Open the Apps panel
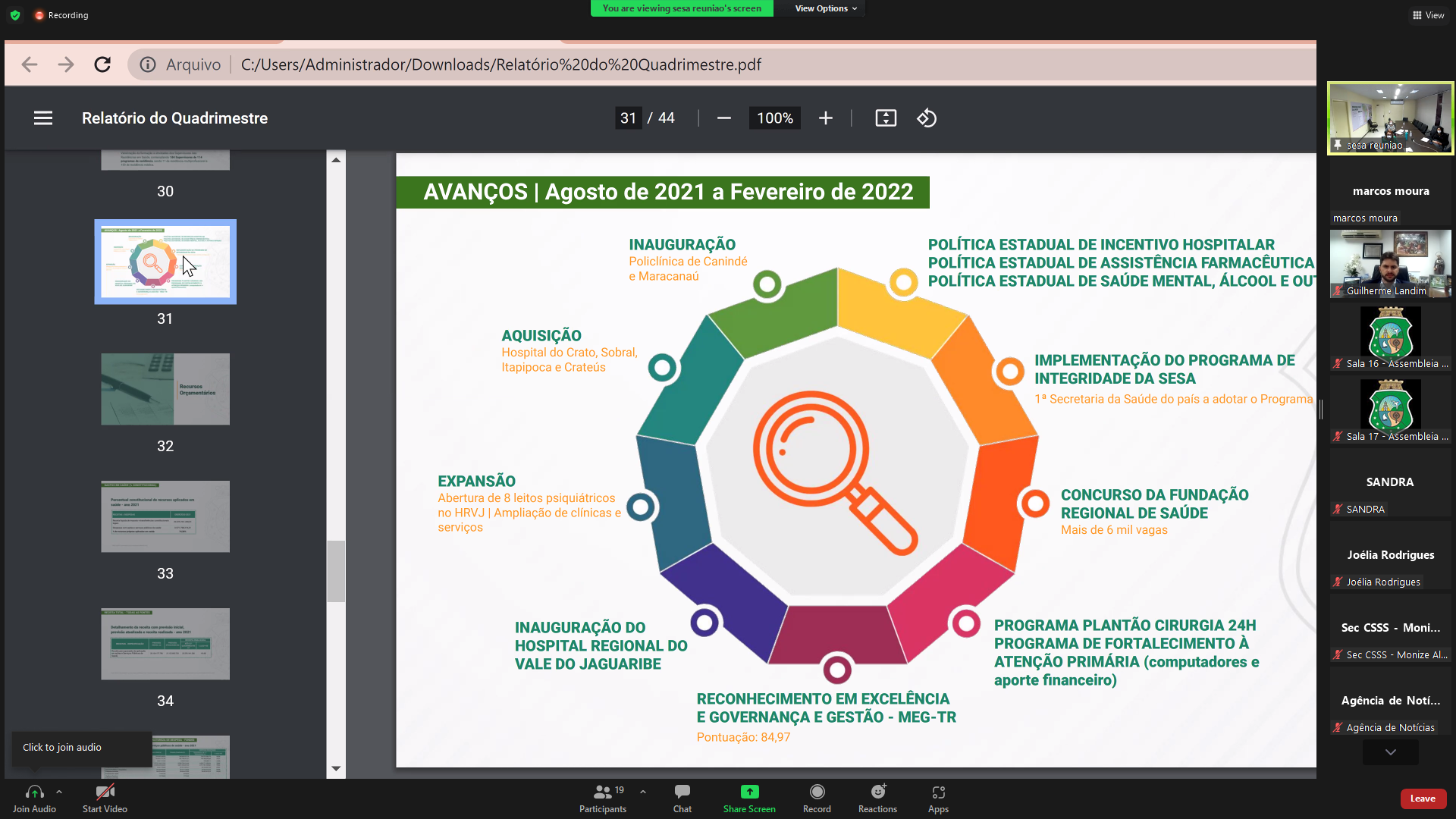 (x=938, y=798)
